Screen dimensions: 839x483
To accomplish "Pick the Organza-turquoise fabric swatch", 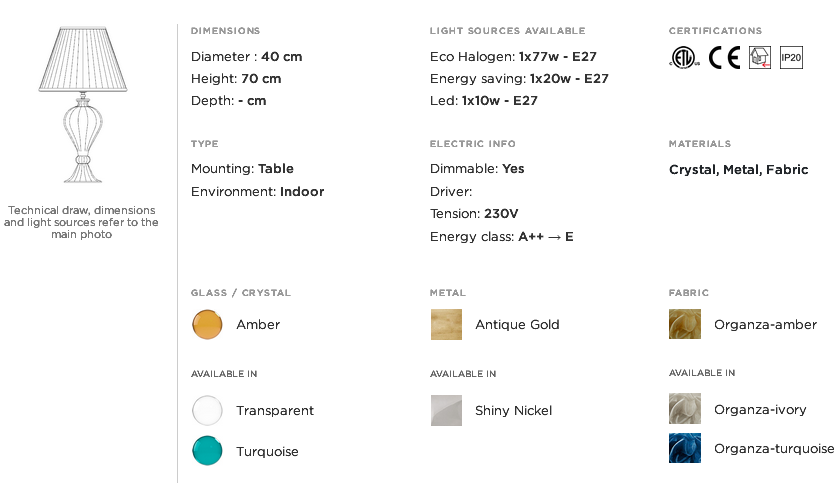I will [x=685, y=448].
